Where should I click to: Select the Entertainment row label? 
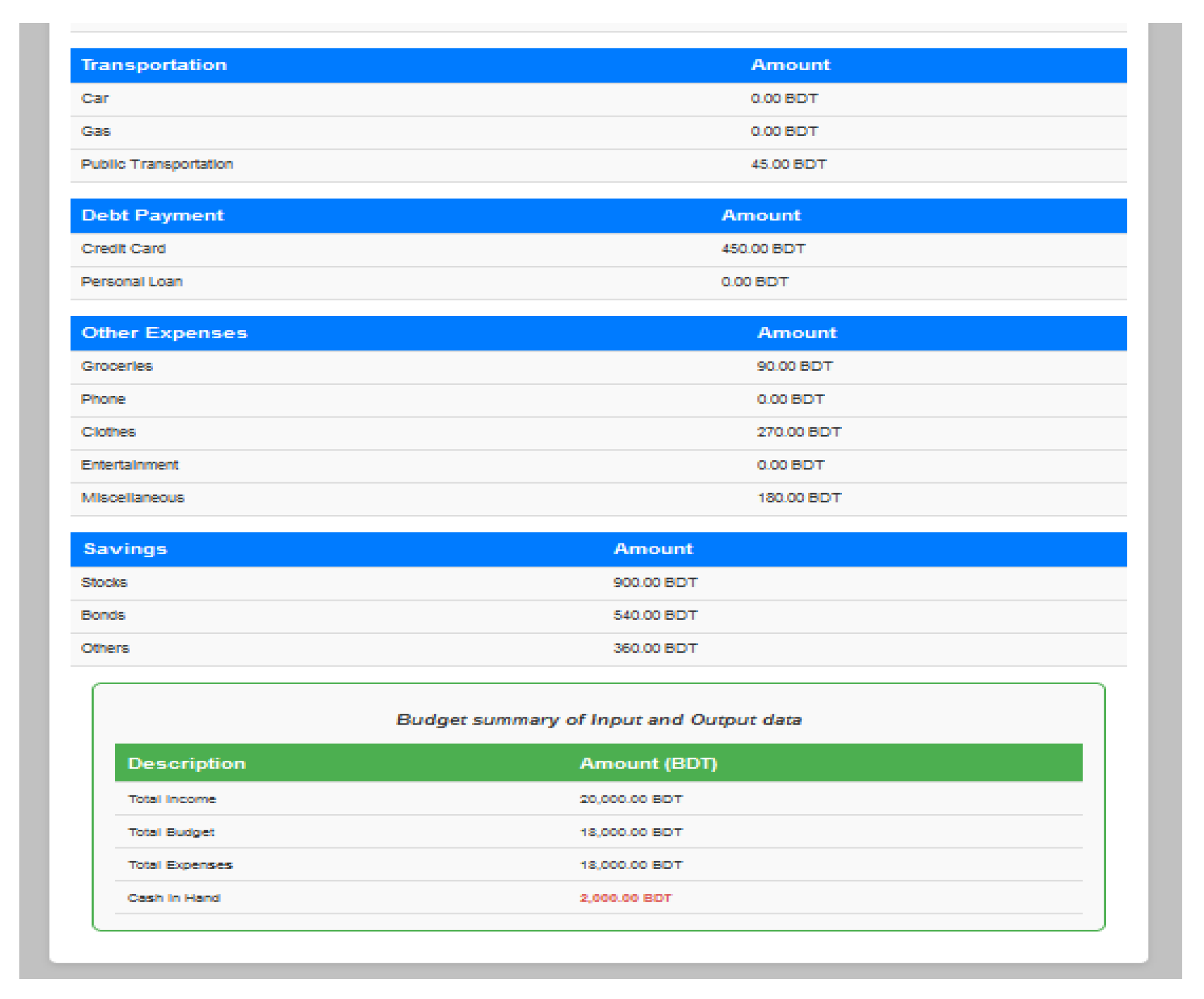coord(130,465)
